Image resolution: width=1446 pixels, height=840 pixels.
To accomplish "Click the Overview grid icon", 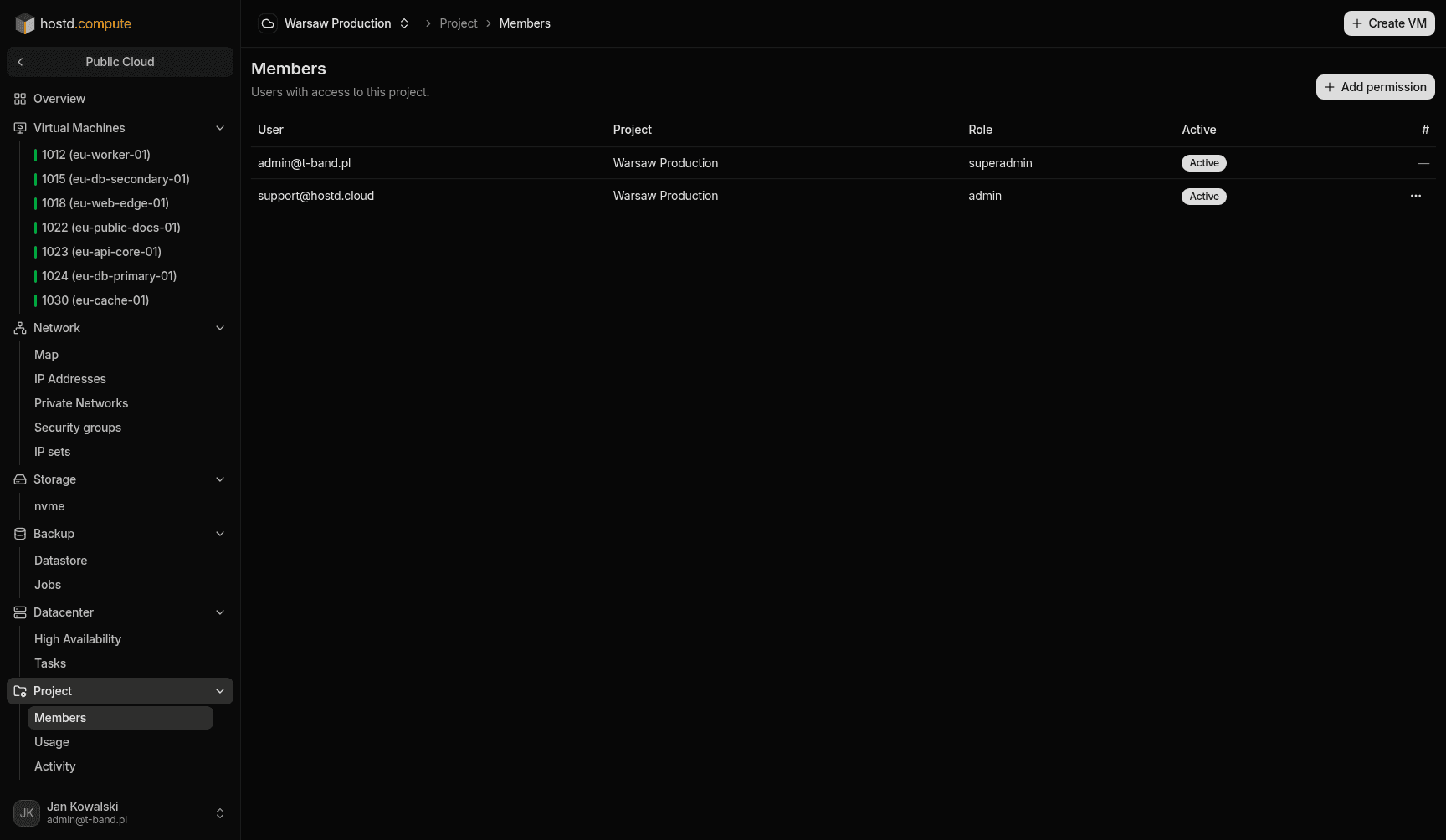I will (20, 99).
